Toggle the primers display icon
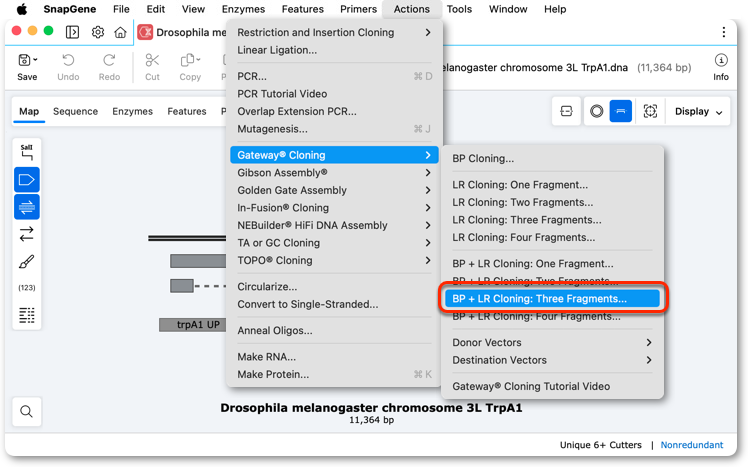 click(x=27, y=207)
